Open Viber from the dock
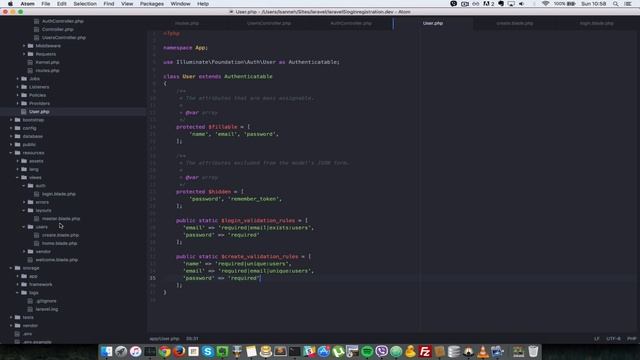Viewport: 640px width, 360px height. pos(381,351)
